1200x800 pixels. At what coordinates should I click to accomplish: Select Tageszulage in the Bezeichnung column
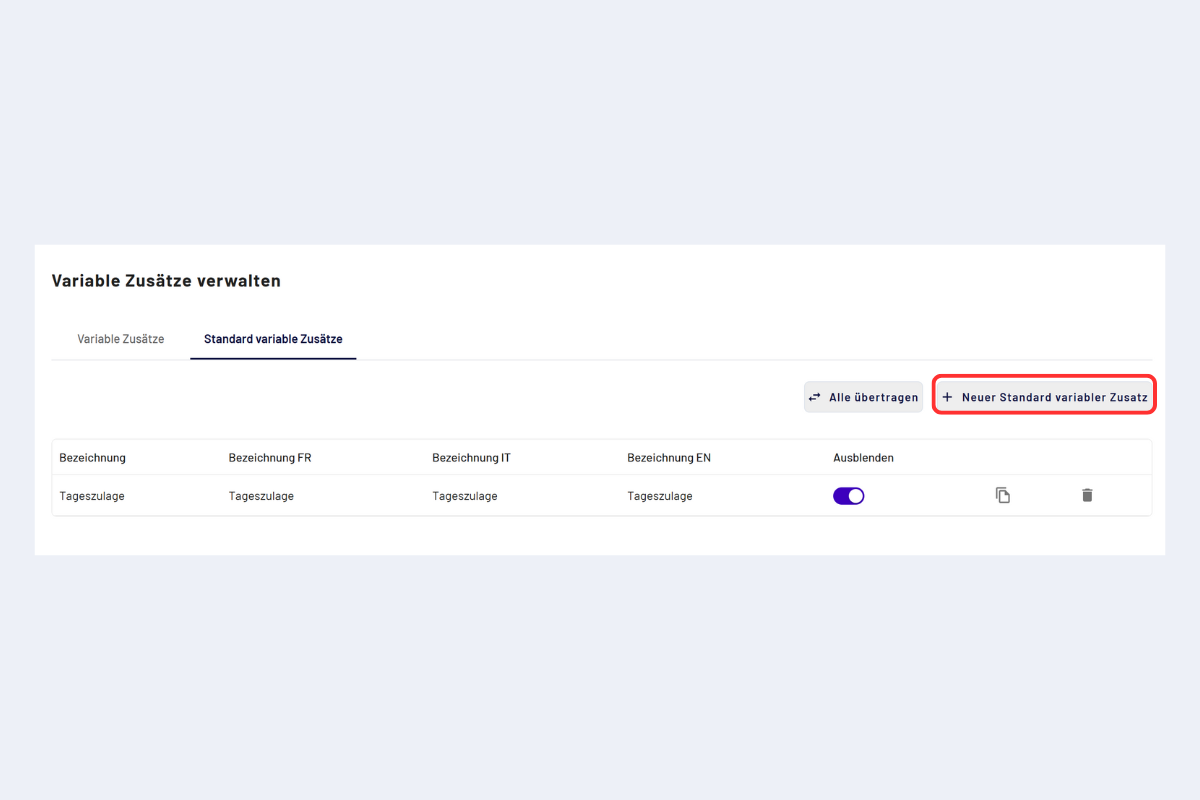92,496
